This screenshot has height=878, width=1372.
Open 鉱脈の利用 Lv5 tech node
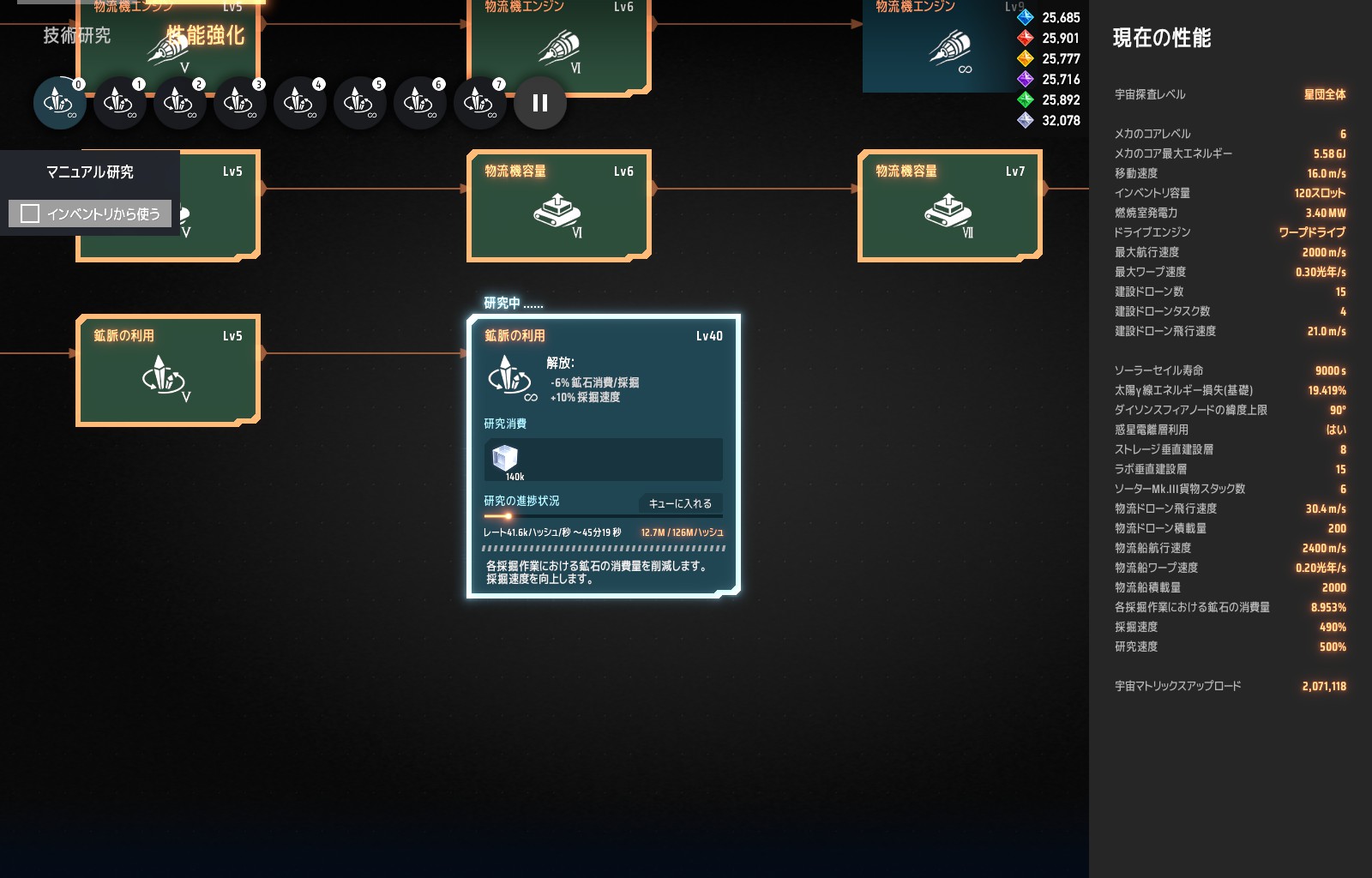coord(168,370)
